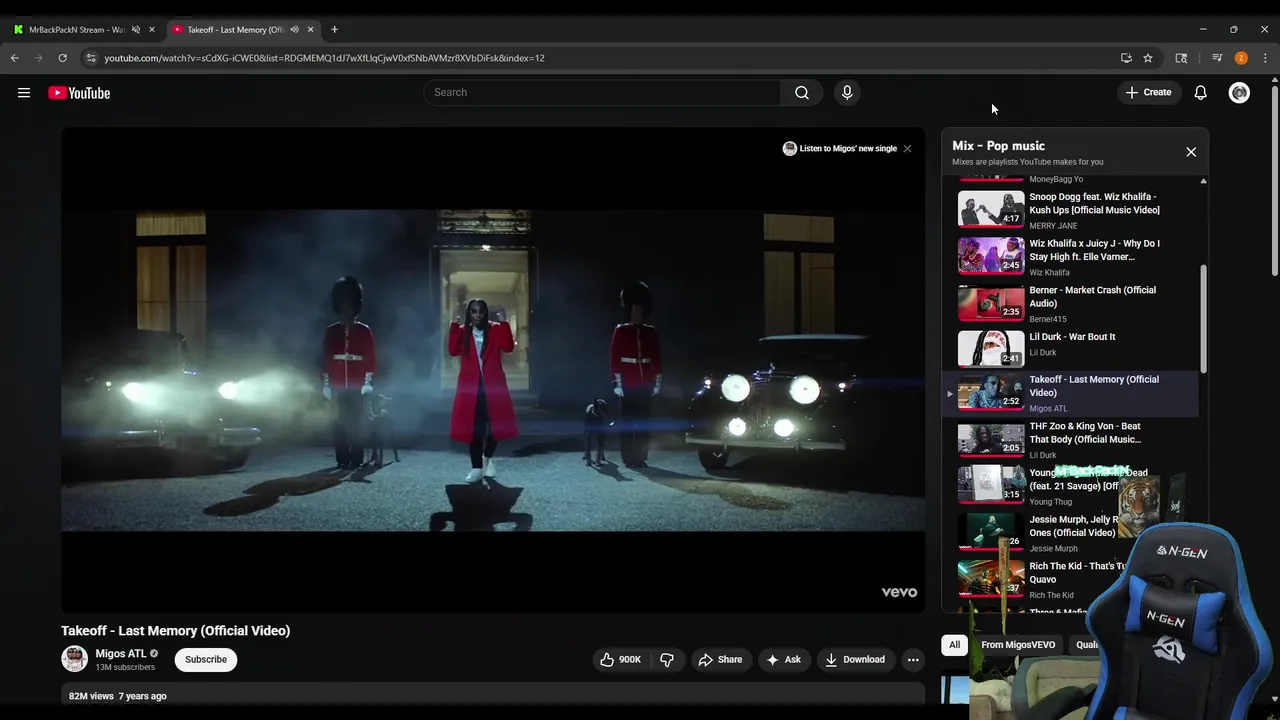Open a new browser tab
The width and height of the screenshot is (1280, 720).
tap(334, 30)
